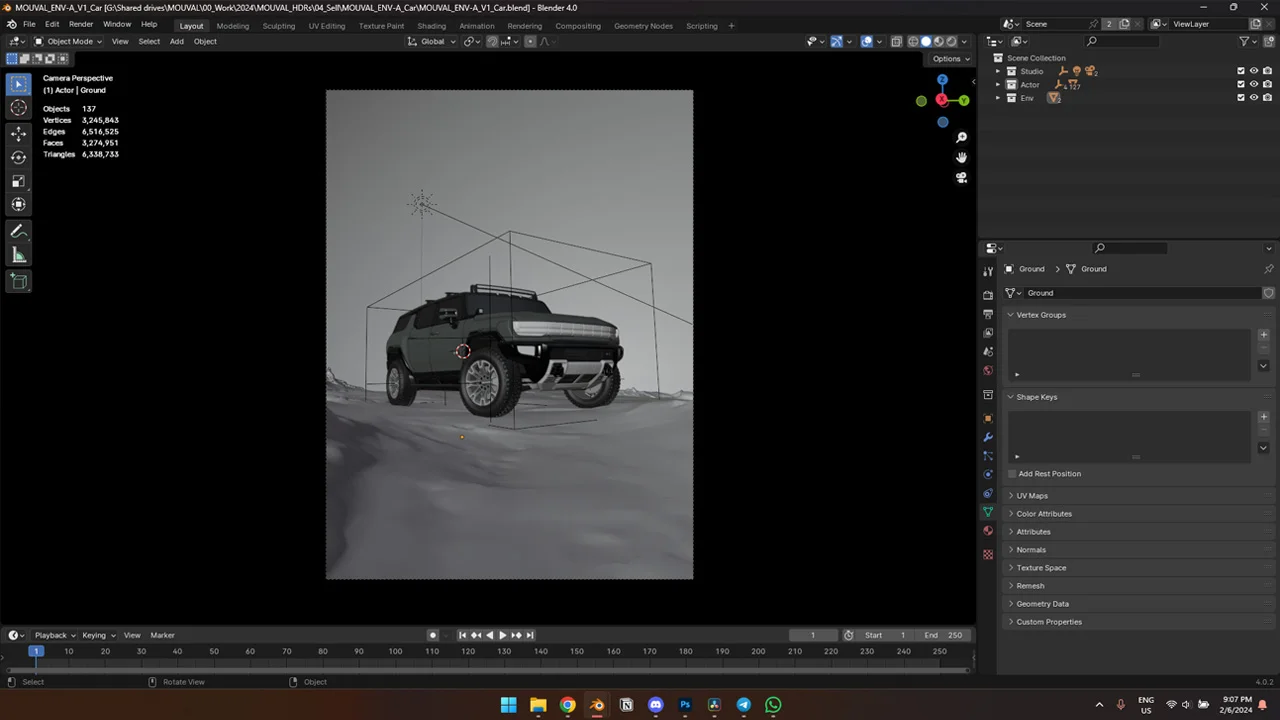The width and height of the screenshot is (1280, 720).
Task: Collapse the Vertex Groups panel
Action: click(1040, 314)
